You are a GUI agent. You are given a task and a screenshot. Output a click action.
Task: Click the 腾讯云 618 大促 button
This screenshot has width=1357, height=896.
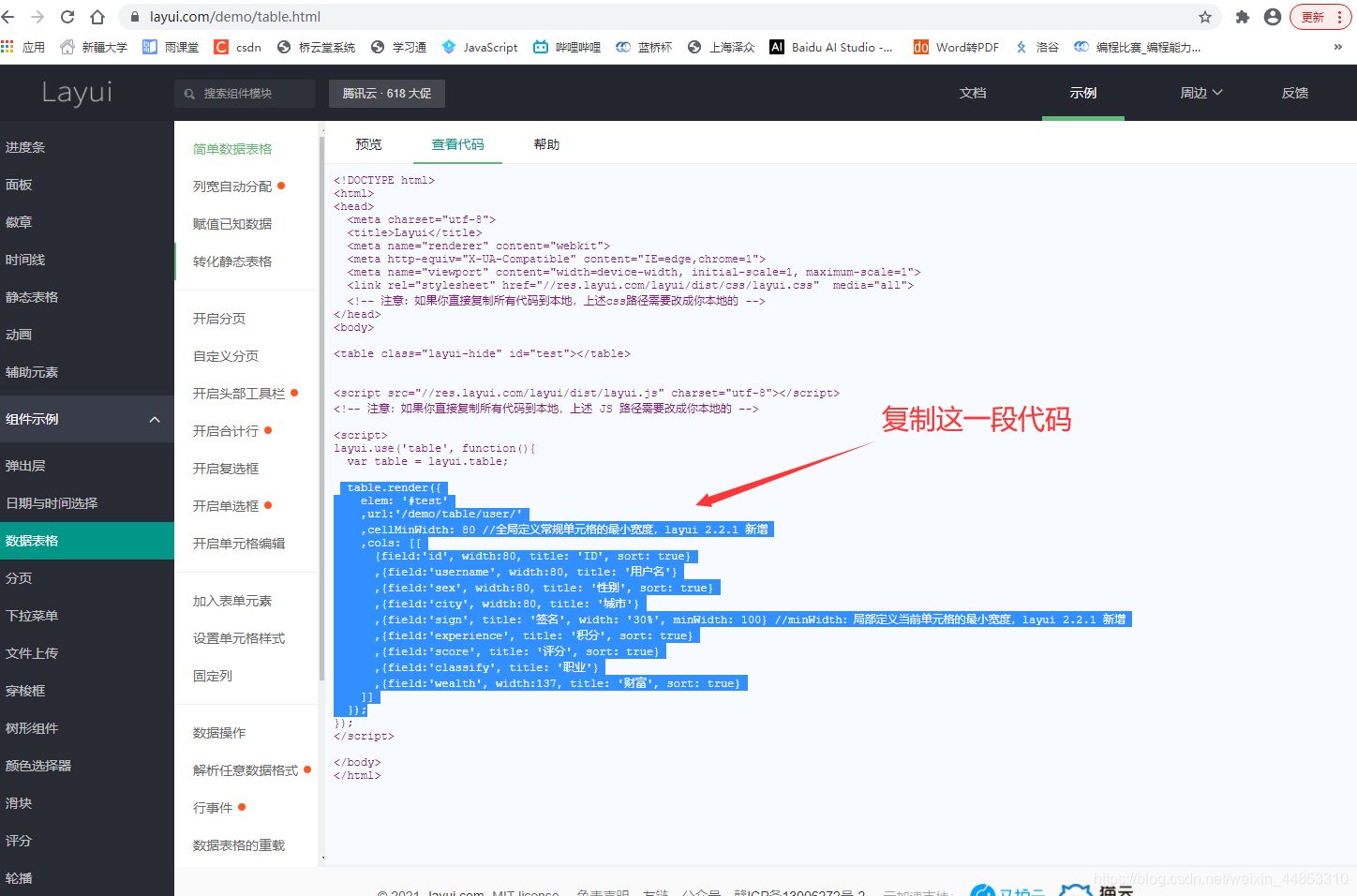[387, 94]
